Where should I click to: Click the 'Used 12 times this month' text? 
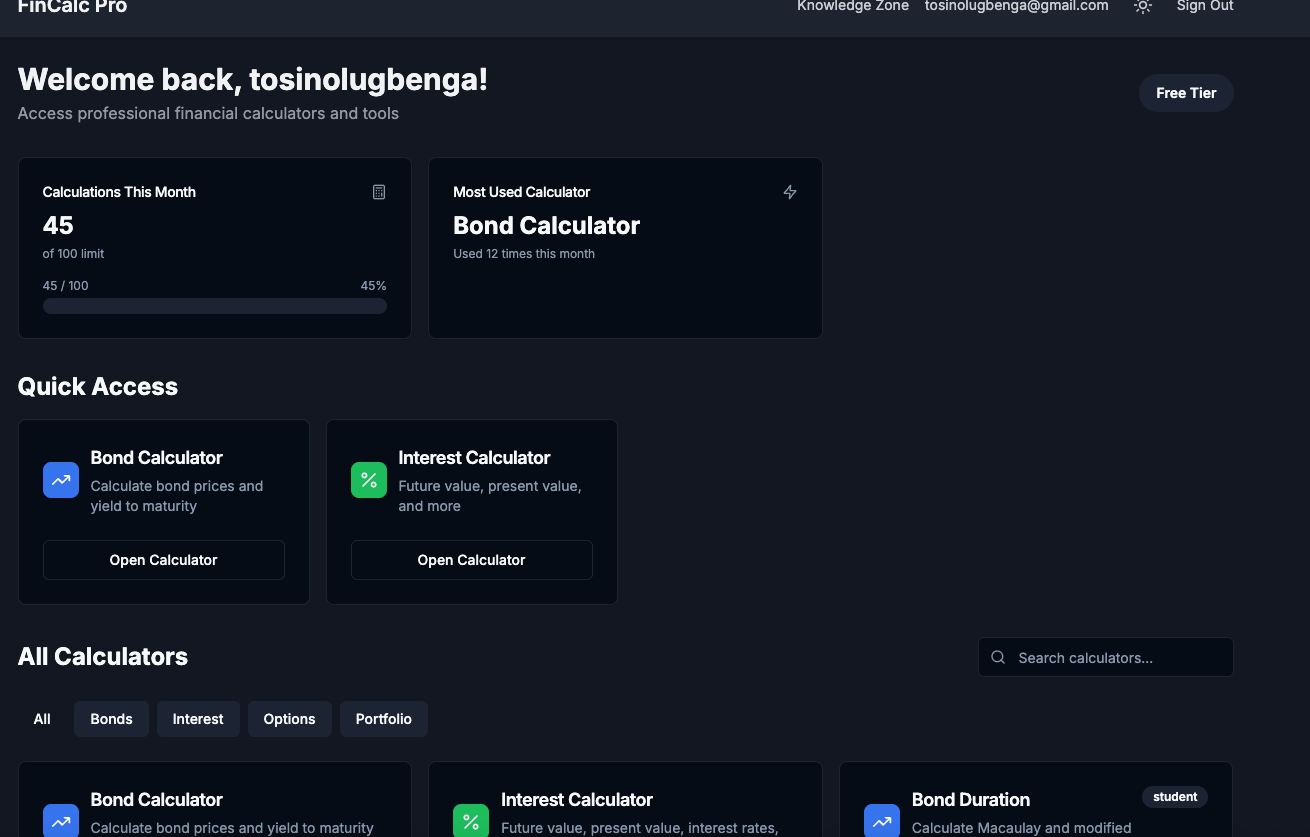[x=524, y=254]
